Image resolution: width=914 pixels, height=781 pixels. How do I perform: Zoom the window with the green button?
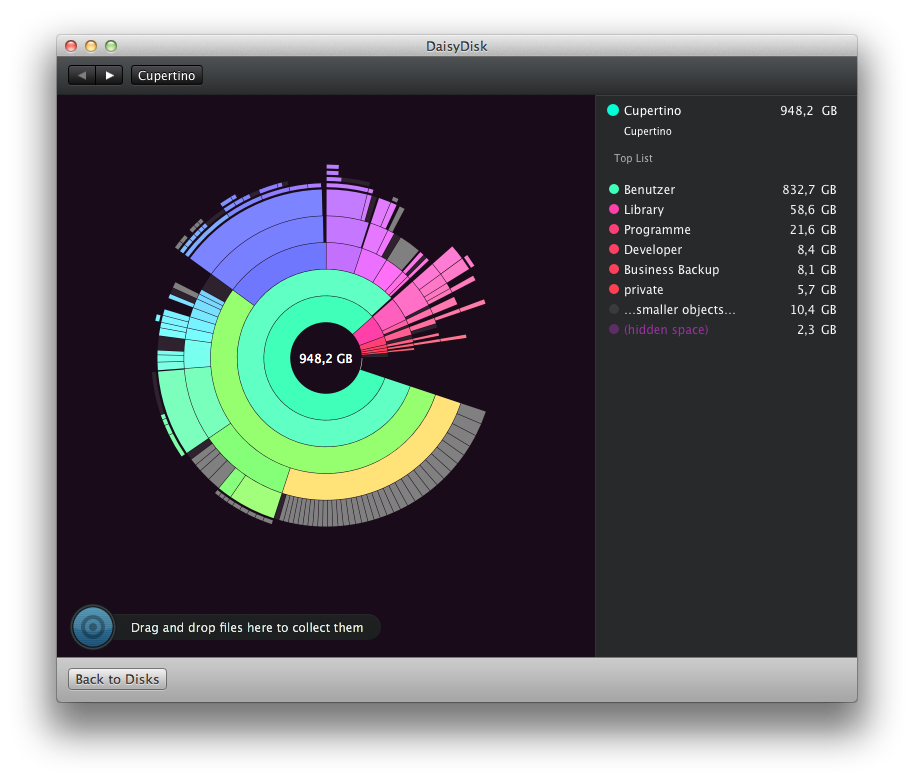(111, 46)
